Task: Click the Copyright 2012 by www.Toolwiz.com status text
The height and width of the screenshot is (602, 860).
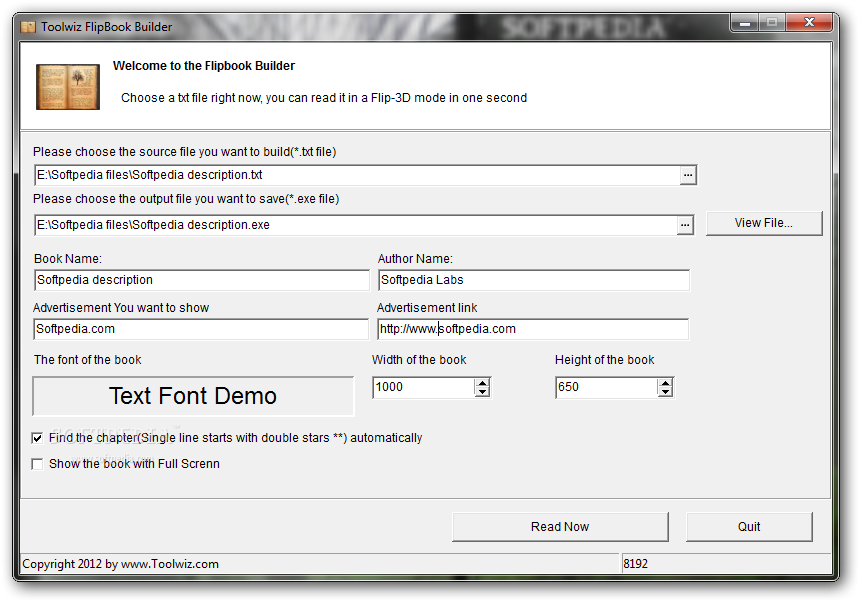Action: 121,564
